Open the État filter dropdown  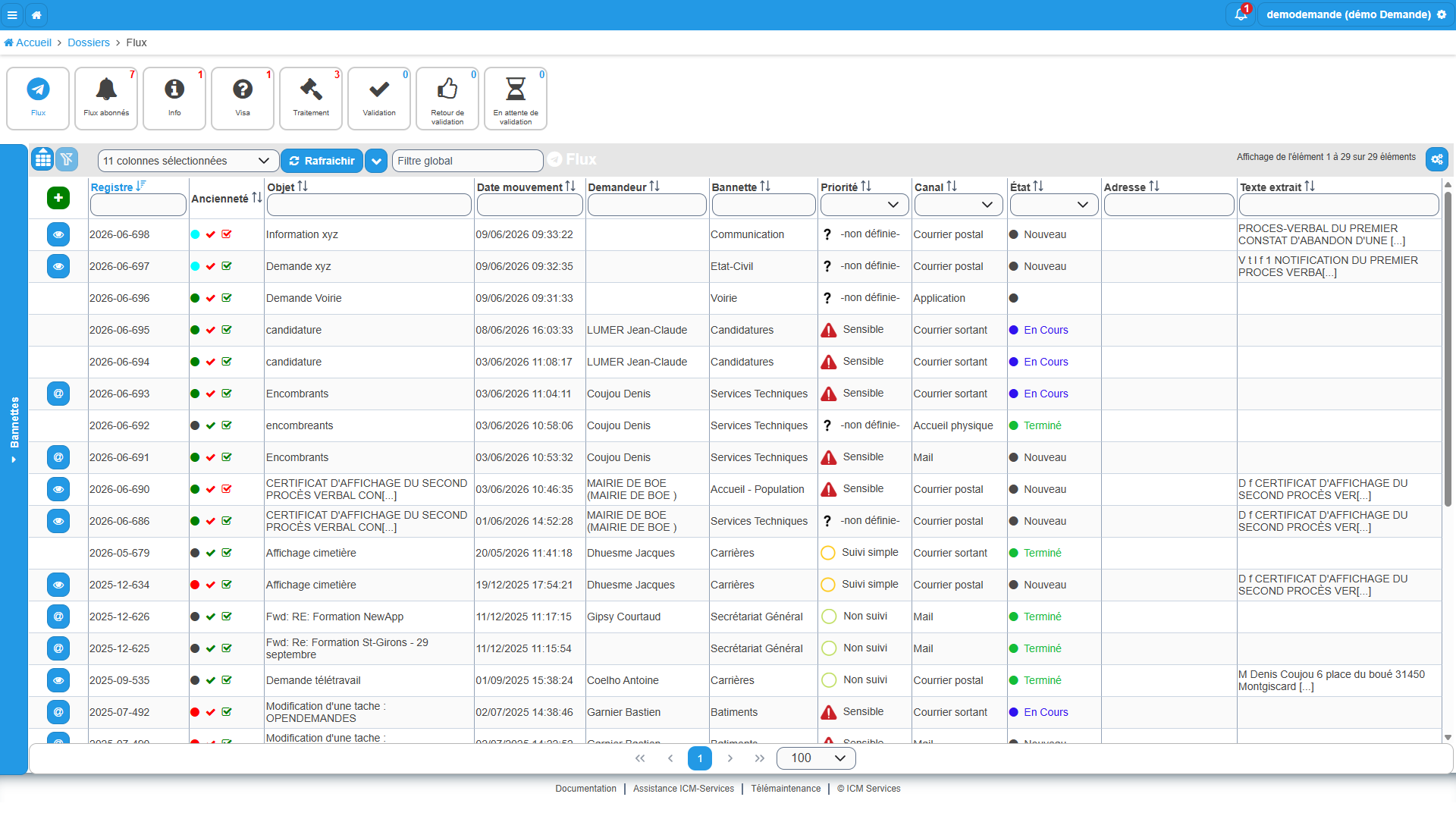pos(1054,205)
